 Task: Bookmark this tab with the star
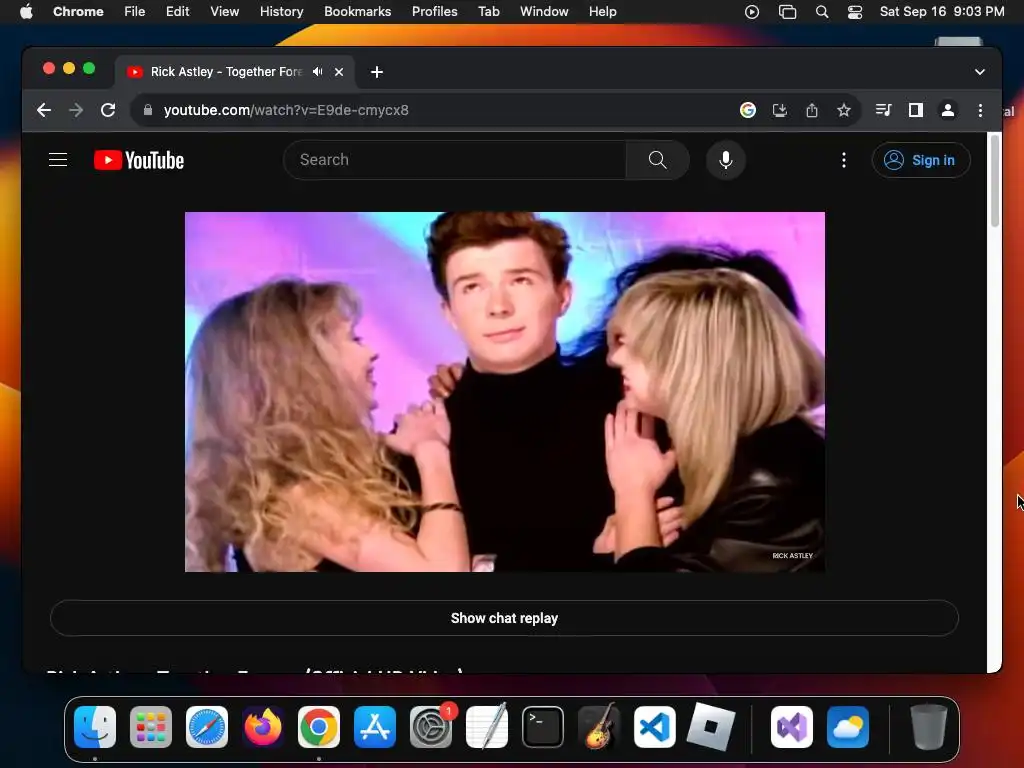pyautogui.click(x=844, y=110)
